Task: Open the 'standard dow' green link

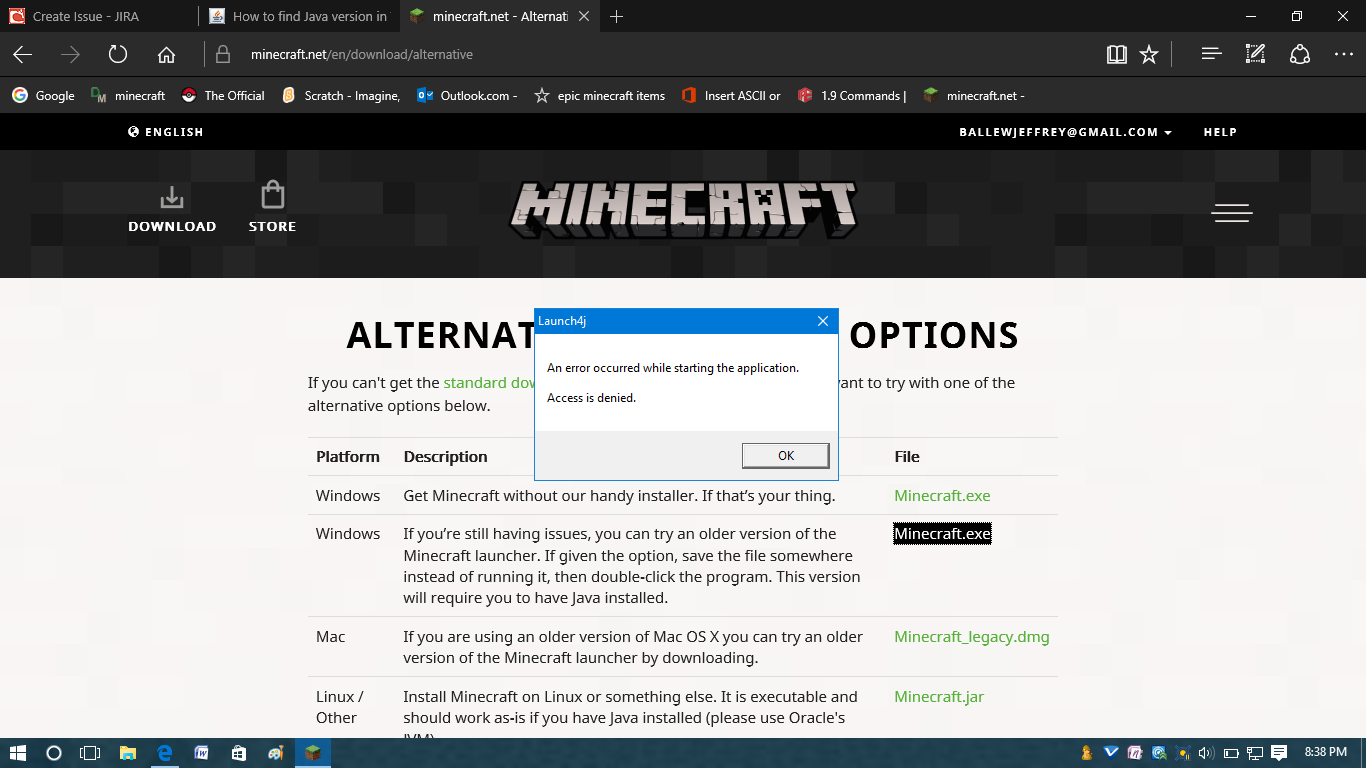Action: [489, 383]
